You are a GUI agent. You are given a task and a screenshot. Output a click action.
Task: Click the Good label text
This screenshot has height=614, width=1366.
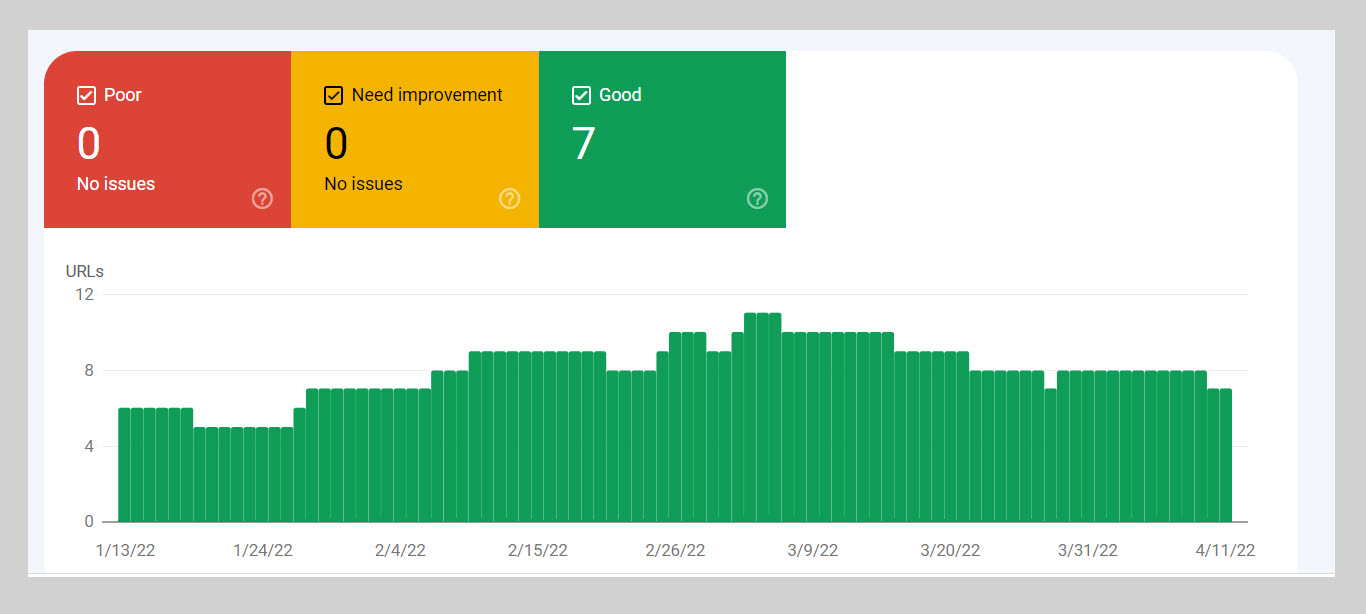pos(620,96)
